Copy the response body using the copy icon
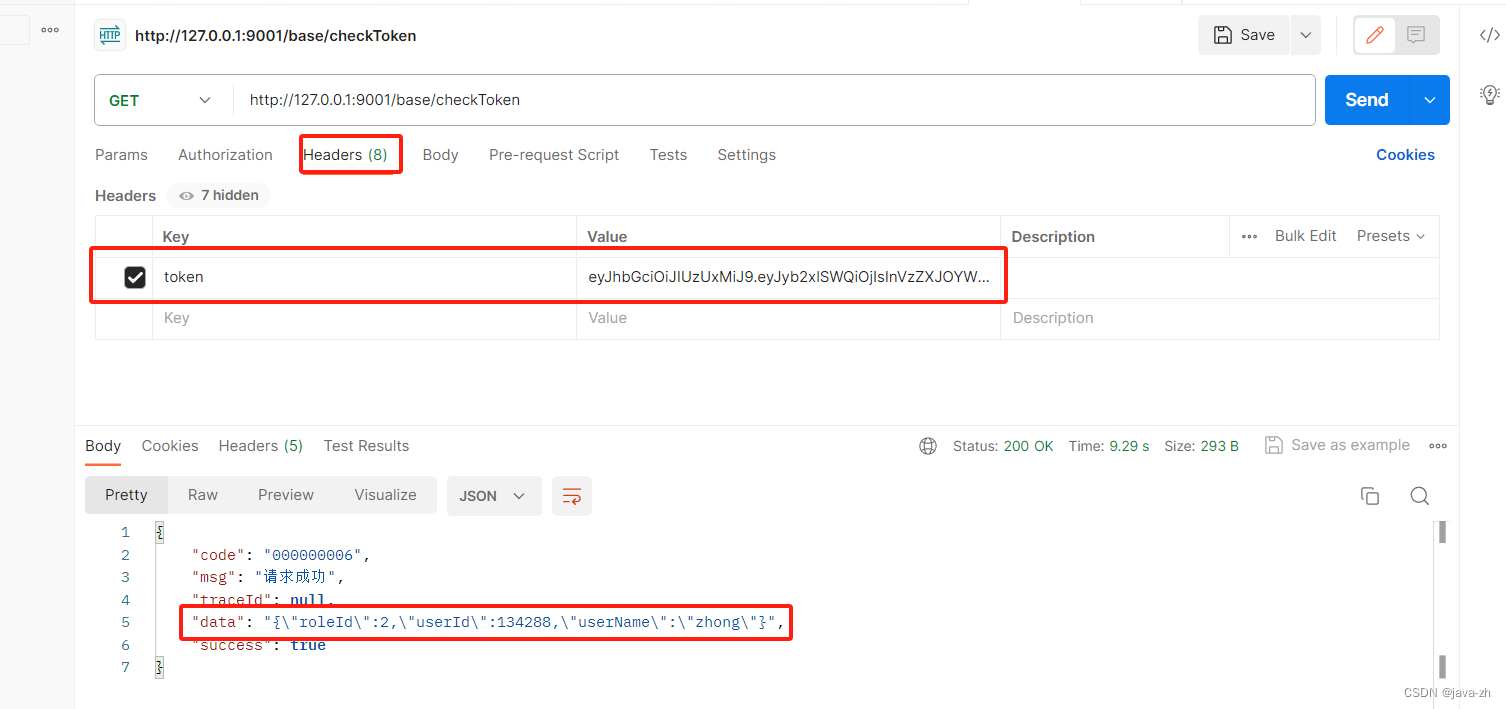Image resolution: width=1506 pixels, height=709 pixels. [1370, 495]
